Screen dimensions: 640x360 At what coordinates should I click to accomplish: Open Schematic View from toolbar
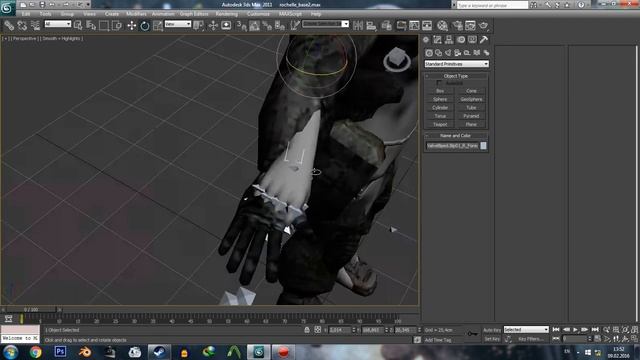427,26
